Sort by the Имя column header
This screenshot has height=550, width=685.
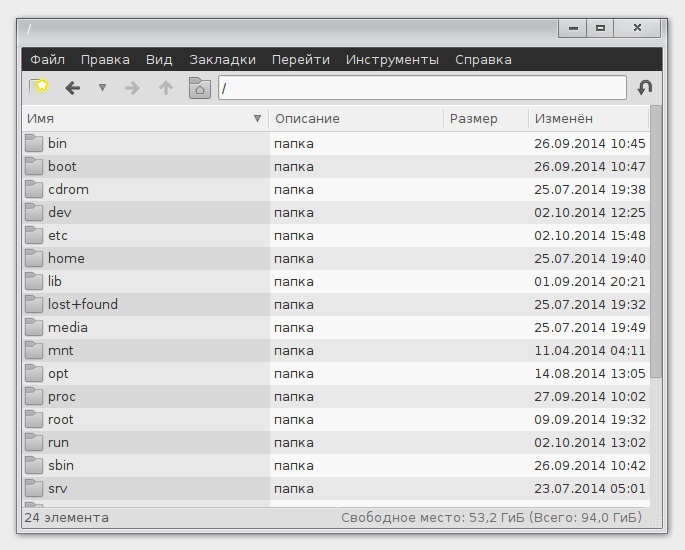pos(145,118)
